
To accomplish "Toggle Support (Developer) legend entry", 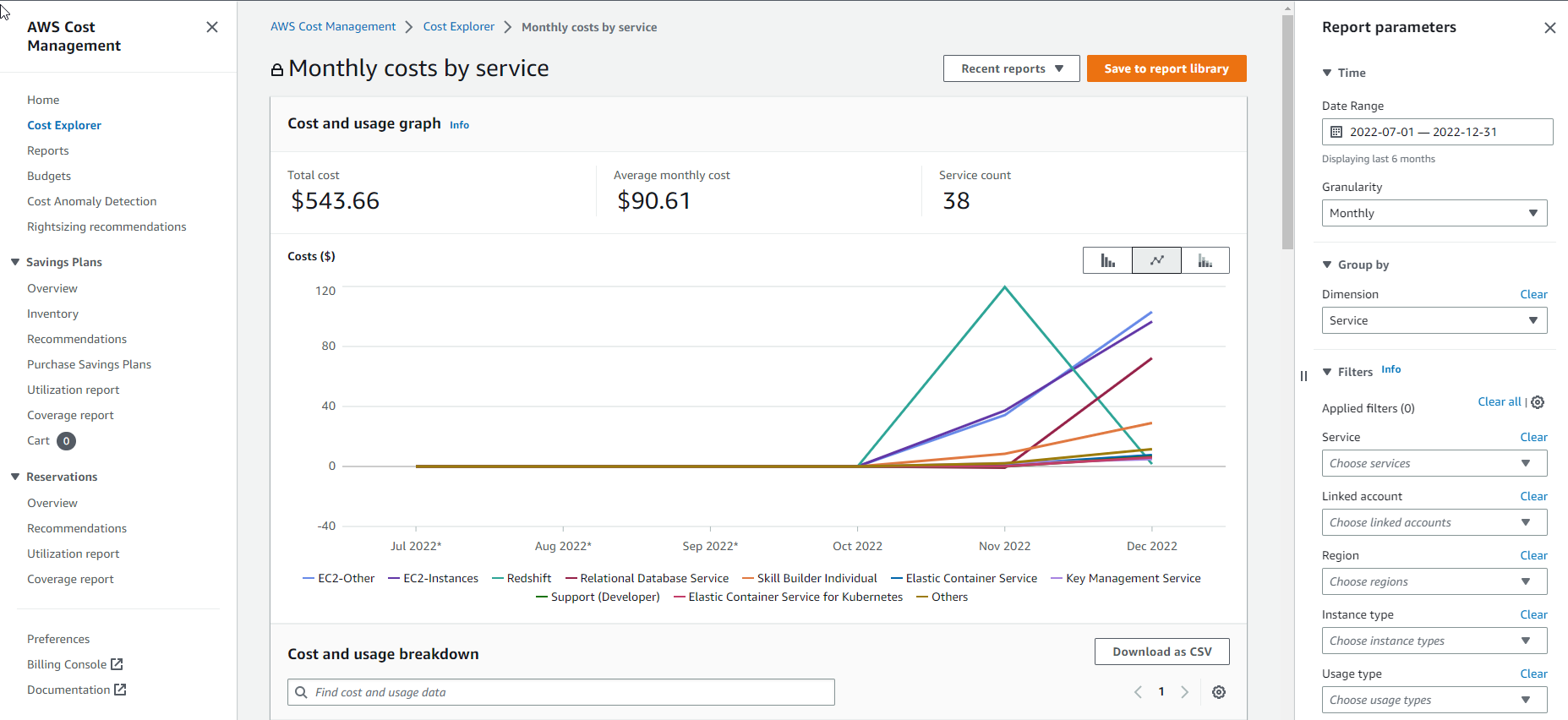I will point(598,597).
